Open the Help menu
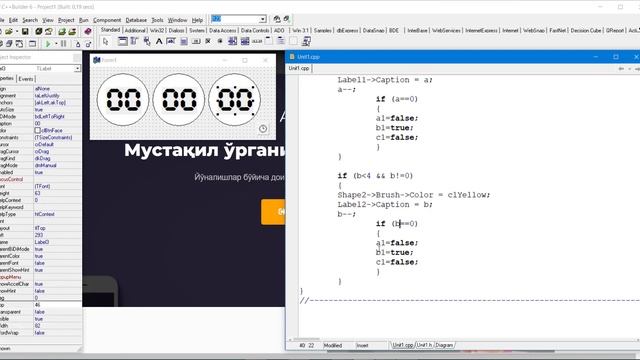This screenshot has height=360, width=640. [198, 20]
